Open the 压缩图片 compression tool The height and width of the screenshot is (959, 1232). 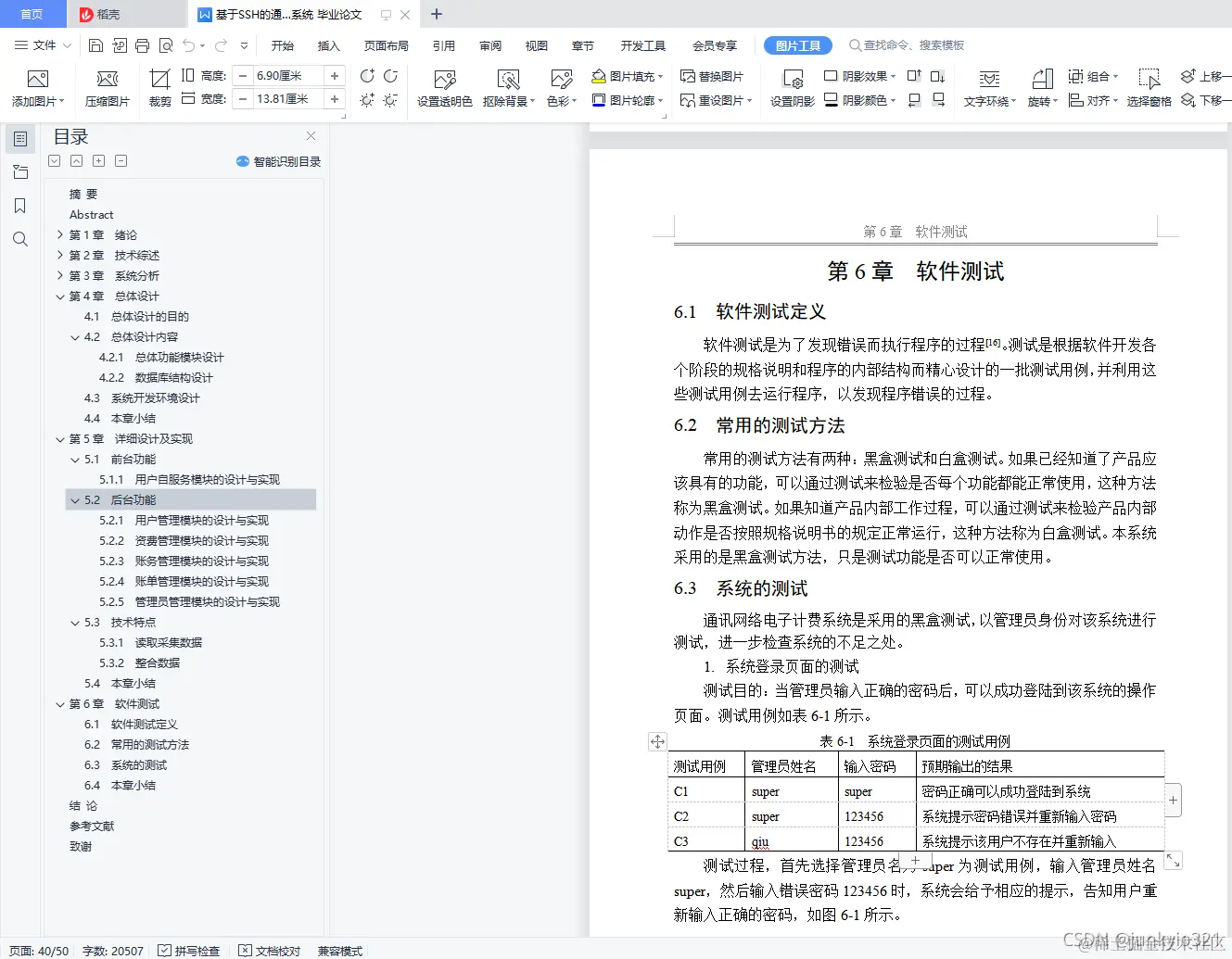[107, 88]
